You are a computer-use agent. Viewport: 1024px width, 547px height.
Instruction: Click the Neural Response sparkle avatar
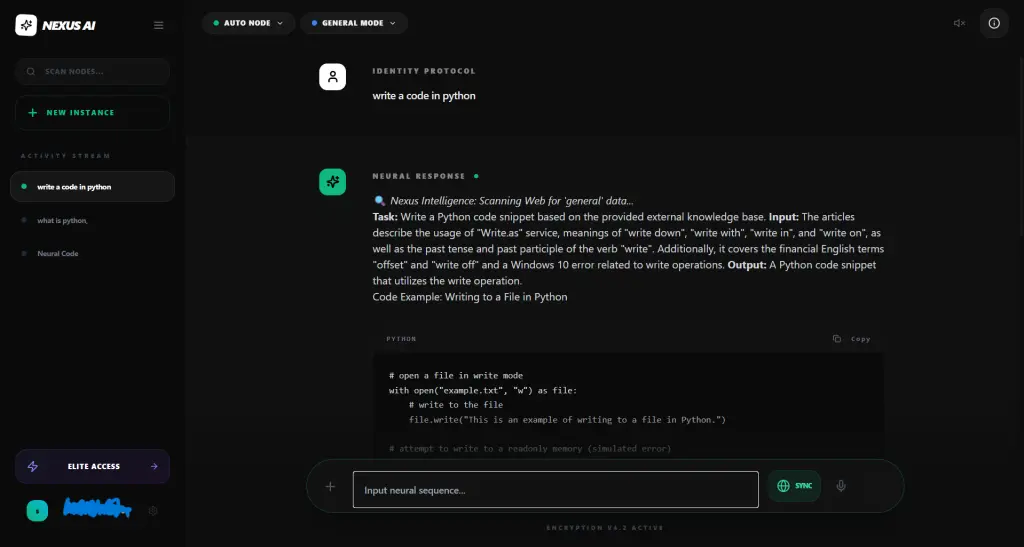coord(332,181)
